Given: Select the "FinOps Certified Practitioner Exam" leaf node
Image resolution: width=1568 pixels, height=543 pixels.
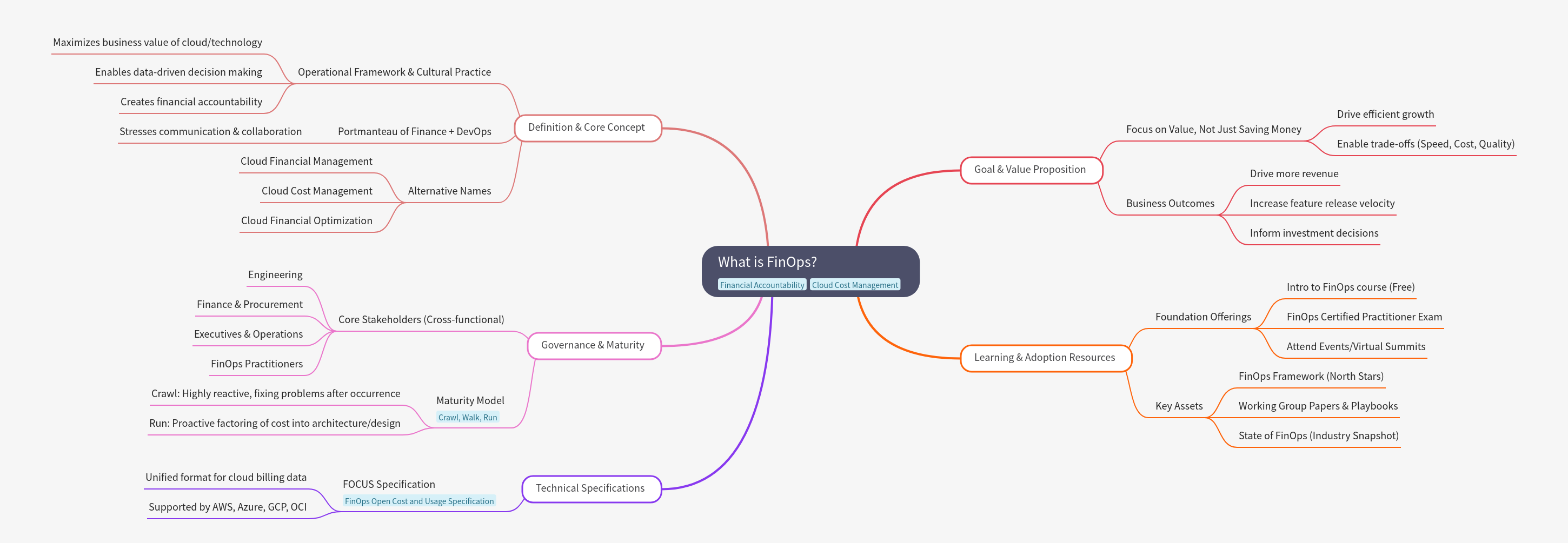Looking at the screenshot, I should pyautogui.click(x=1364, y=316).
